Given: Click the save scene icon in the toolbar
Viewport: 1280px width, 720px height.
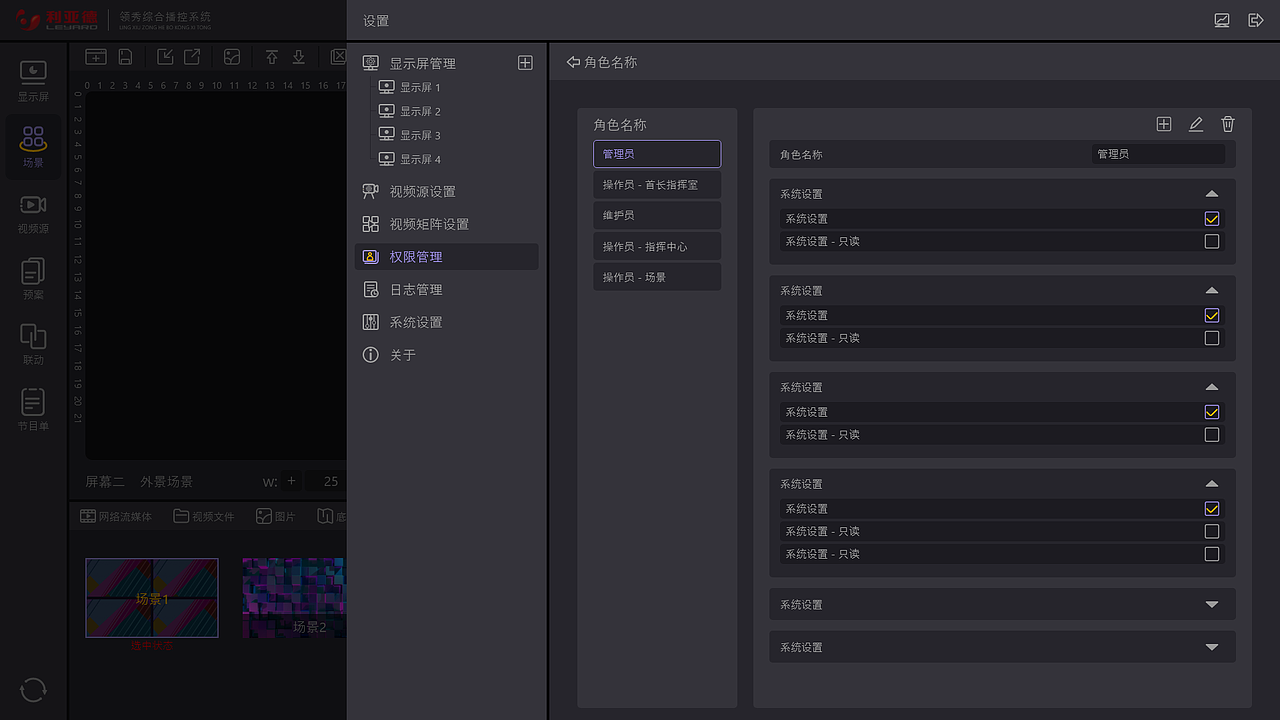Looking at the screenshot, I should point(123,57).
